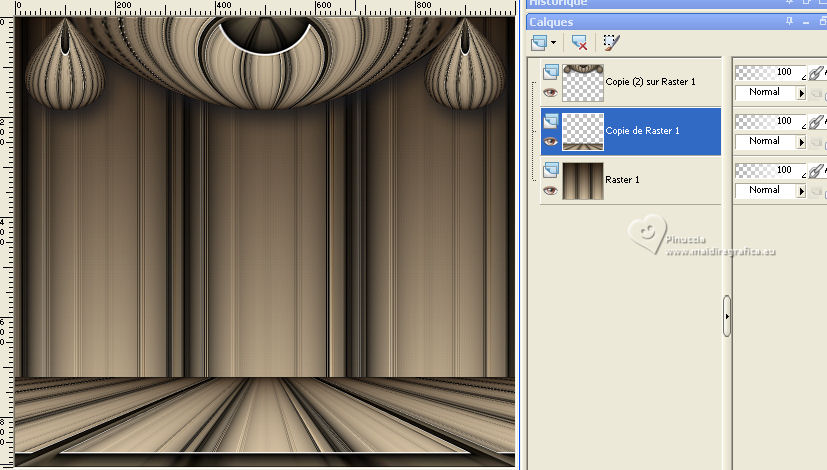Screen dimensions: 827x470
Task: Open blend mode dropdown for Raster 1
Action: point(801,190)
